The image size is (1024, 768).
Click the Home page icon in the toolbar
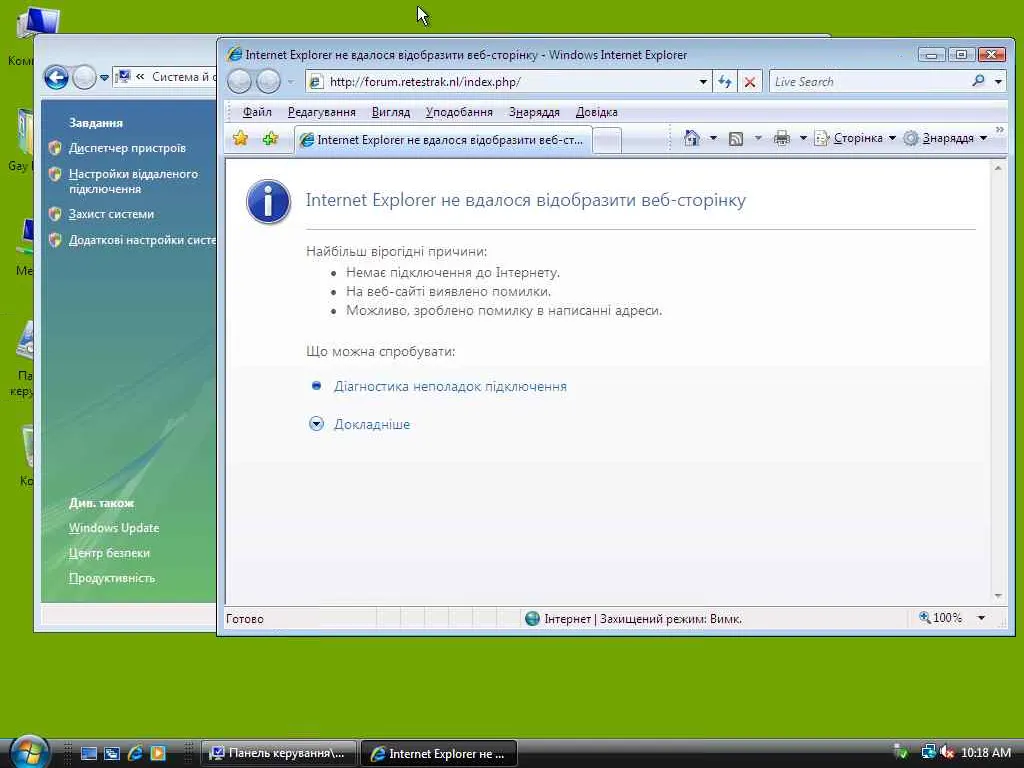tap(692, 138)
